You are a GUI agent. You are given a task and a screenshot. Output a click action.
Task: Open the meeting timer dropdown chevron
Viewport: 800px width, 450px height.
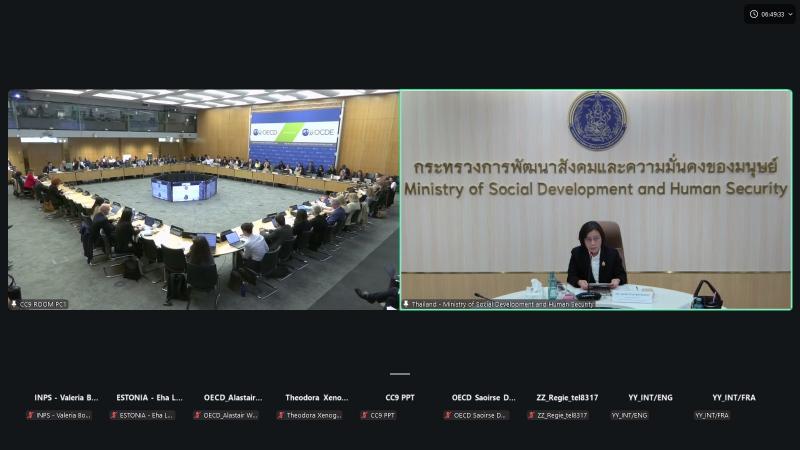point(790,14)
